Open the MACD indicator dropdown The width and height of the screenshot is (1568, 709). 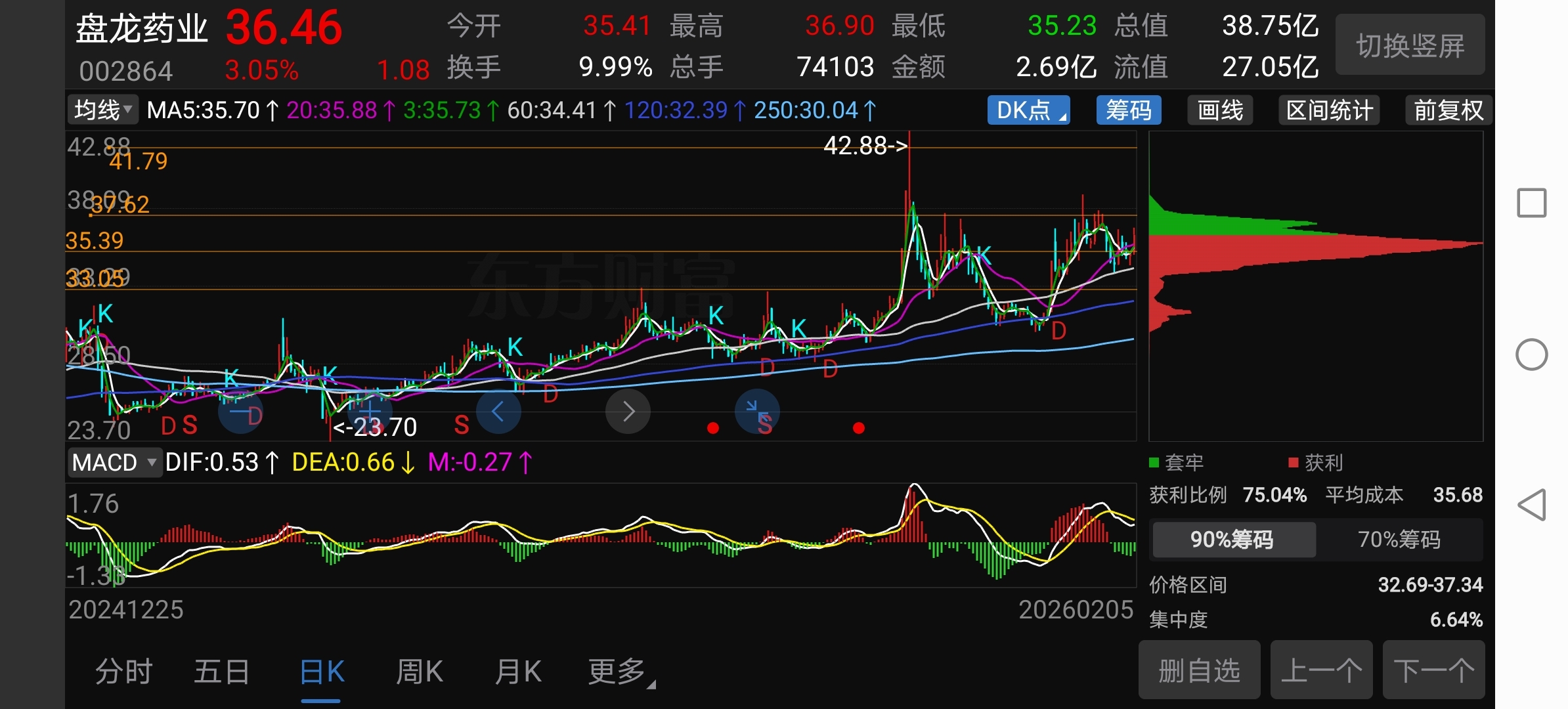click(114, 463)
